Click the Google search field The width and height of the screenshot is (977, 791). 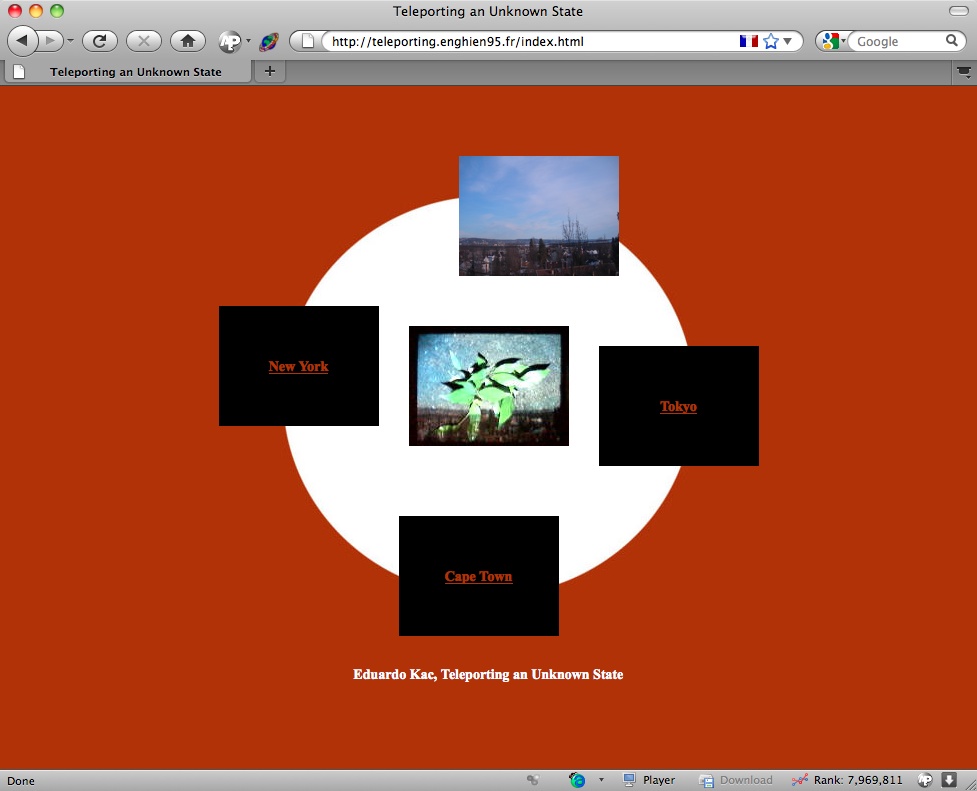coord(896,41)
